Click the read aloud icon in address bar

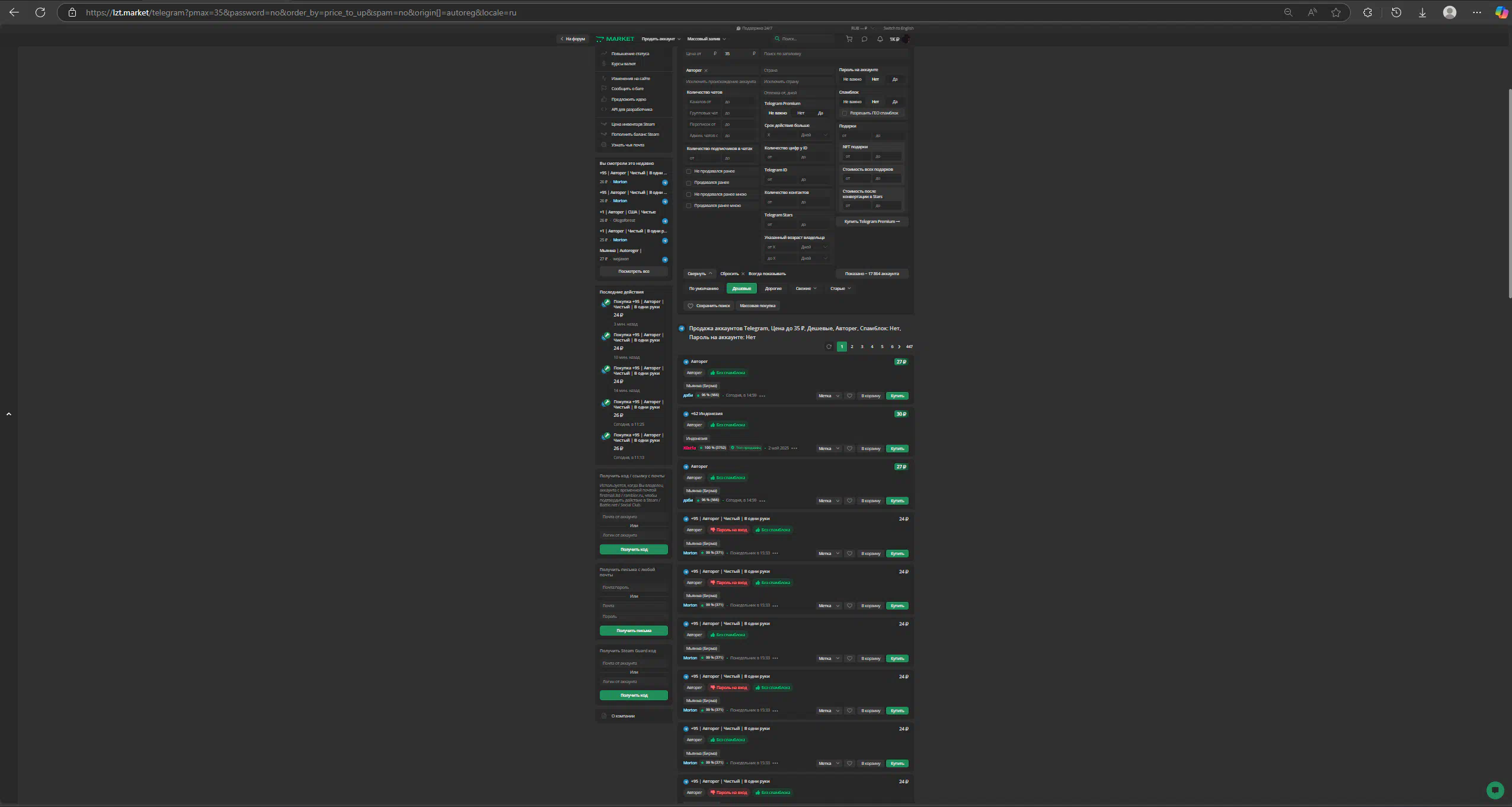(1312, 12)
